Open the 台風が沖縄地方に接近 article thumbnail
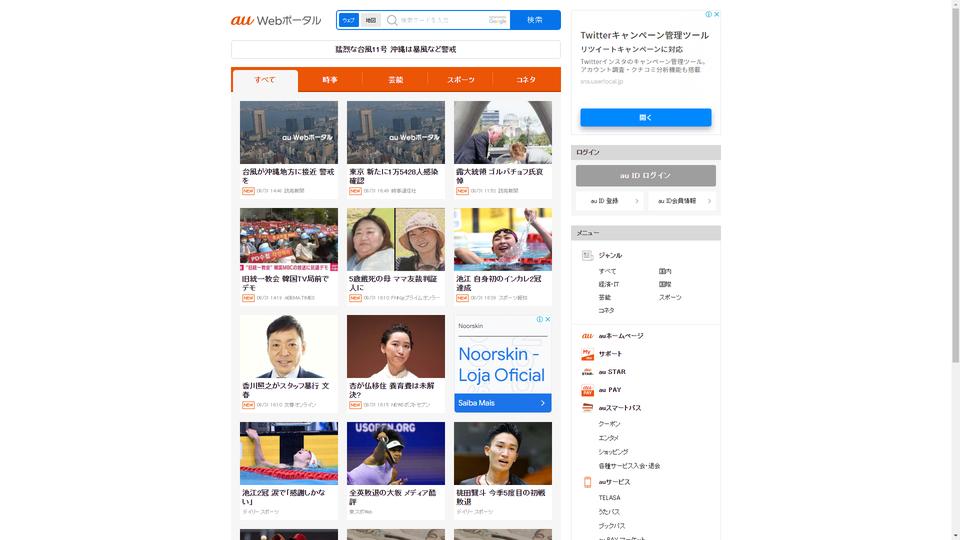The width and height of the screenshot is (960, 540). (289, 132)
